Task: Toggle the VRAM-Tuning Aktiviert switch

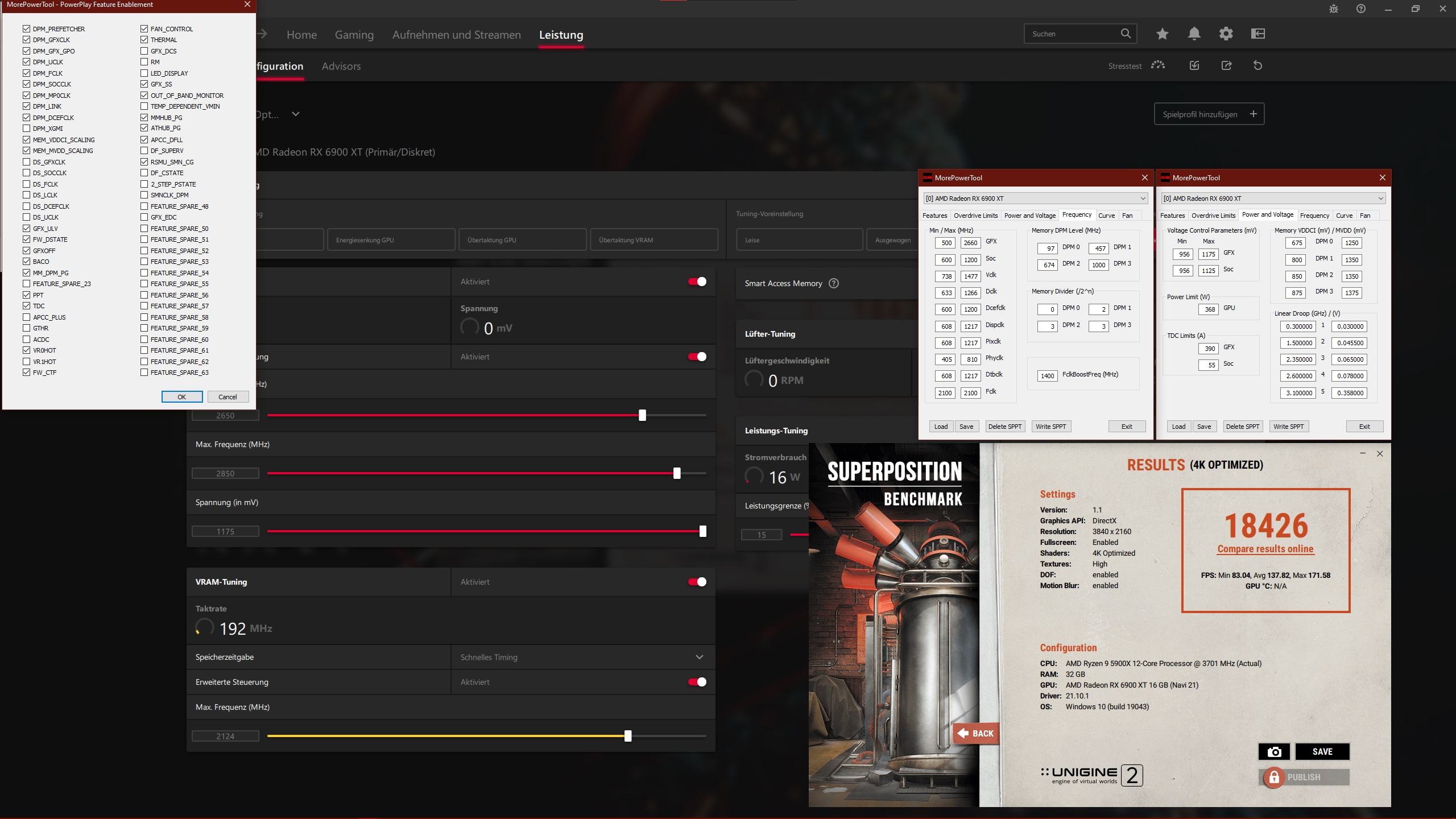Action: pyautogui.click(x=697, y=582)
